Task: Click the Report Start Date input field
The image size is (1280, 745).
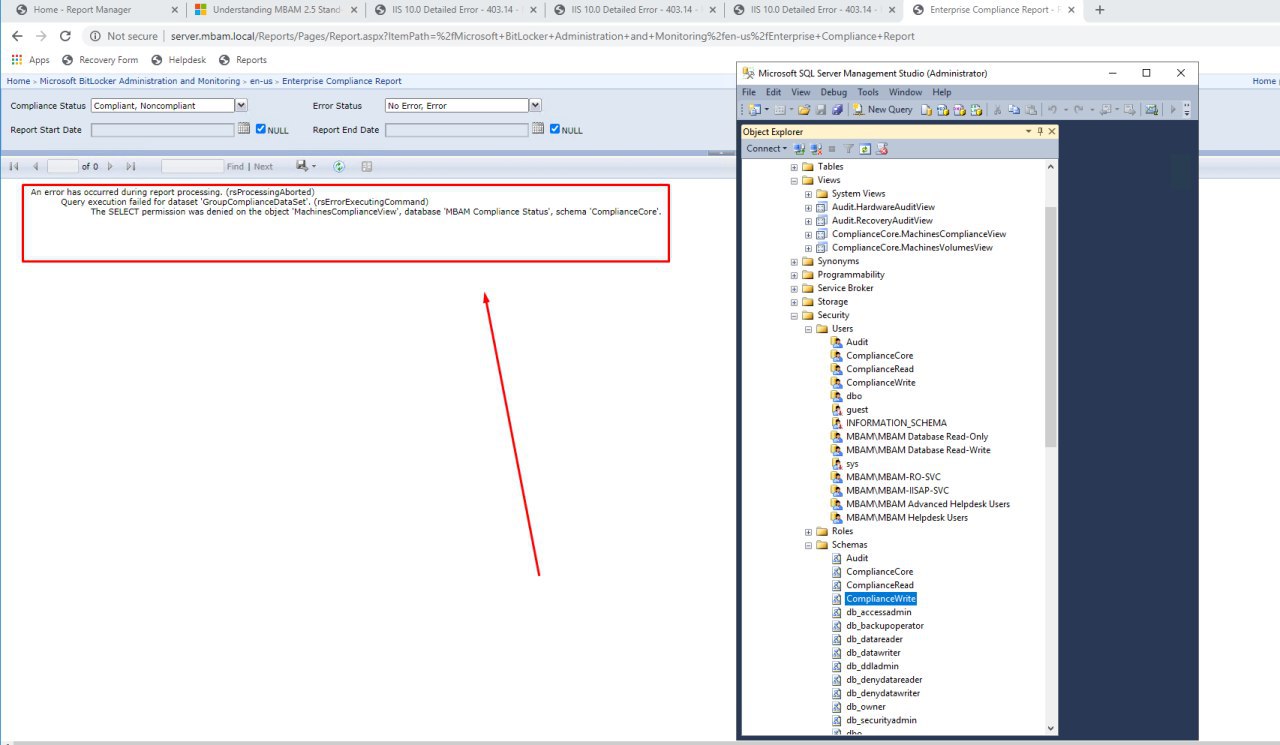Action: coord(162,129)
